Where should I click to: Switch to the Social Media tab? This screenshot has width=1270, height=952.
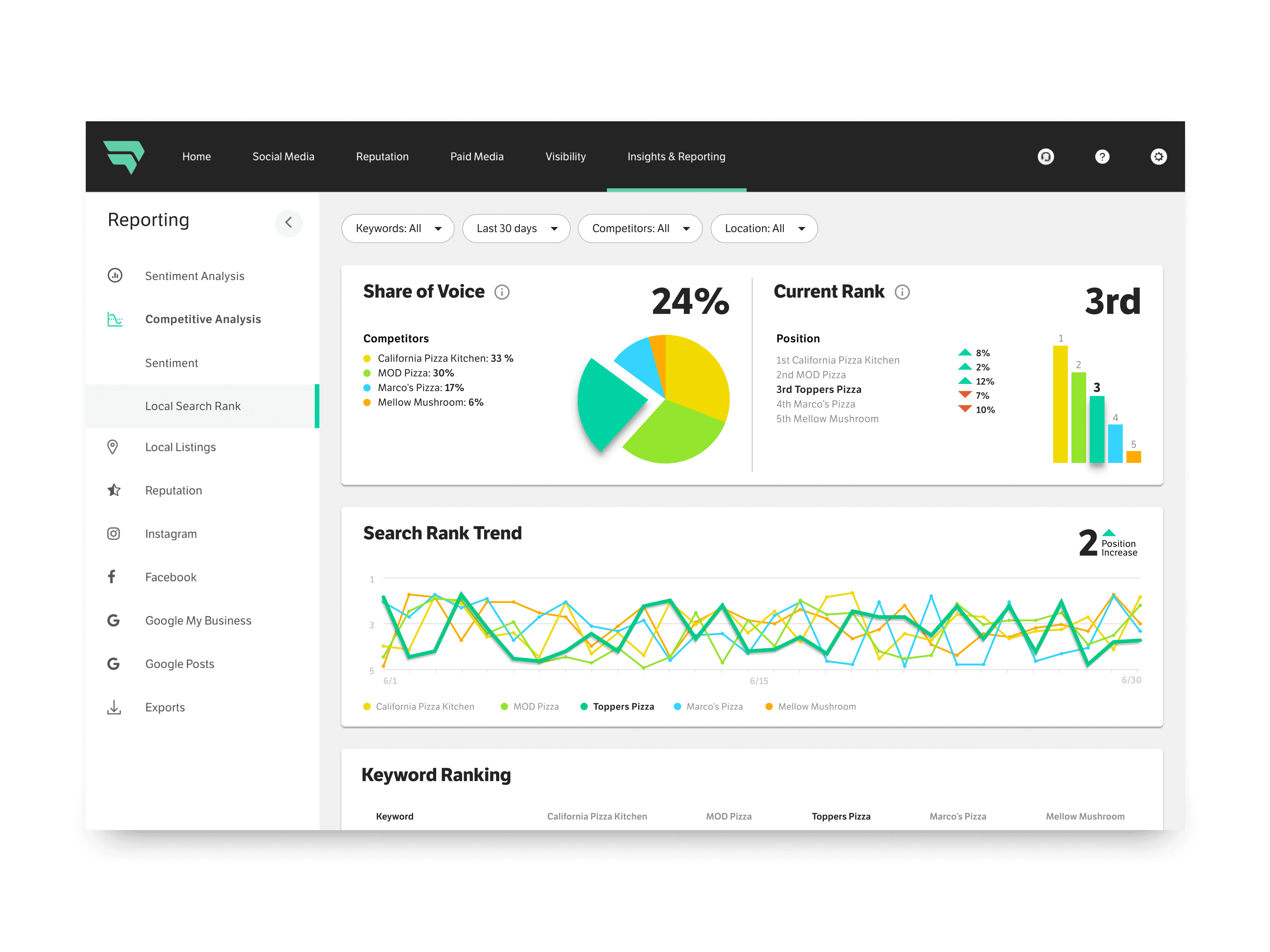coord(284,157)
